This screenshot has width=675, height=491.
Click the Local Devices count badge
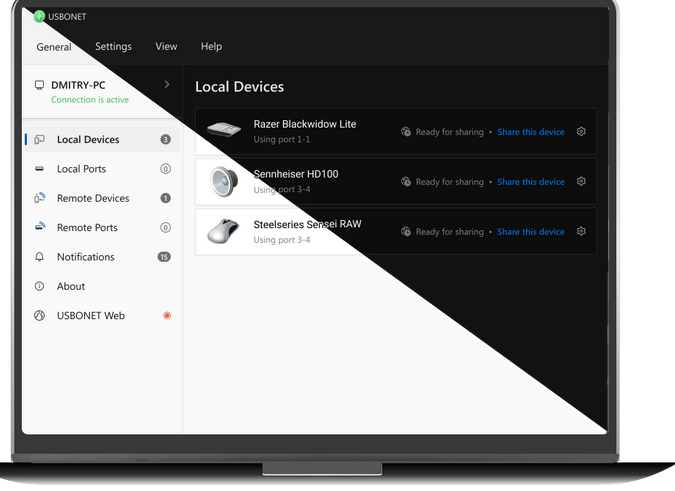pyautogui.click(x=165, y=139)
